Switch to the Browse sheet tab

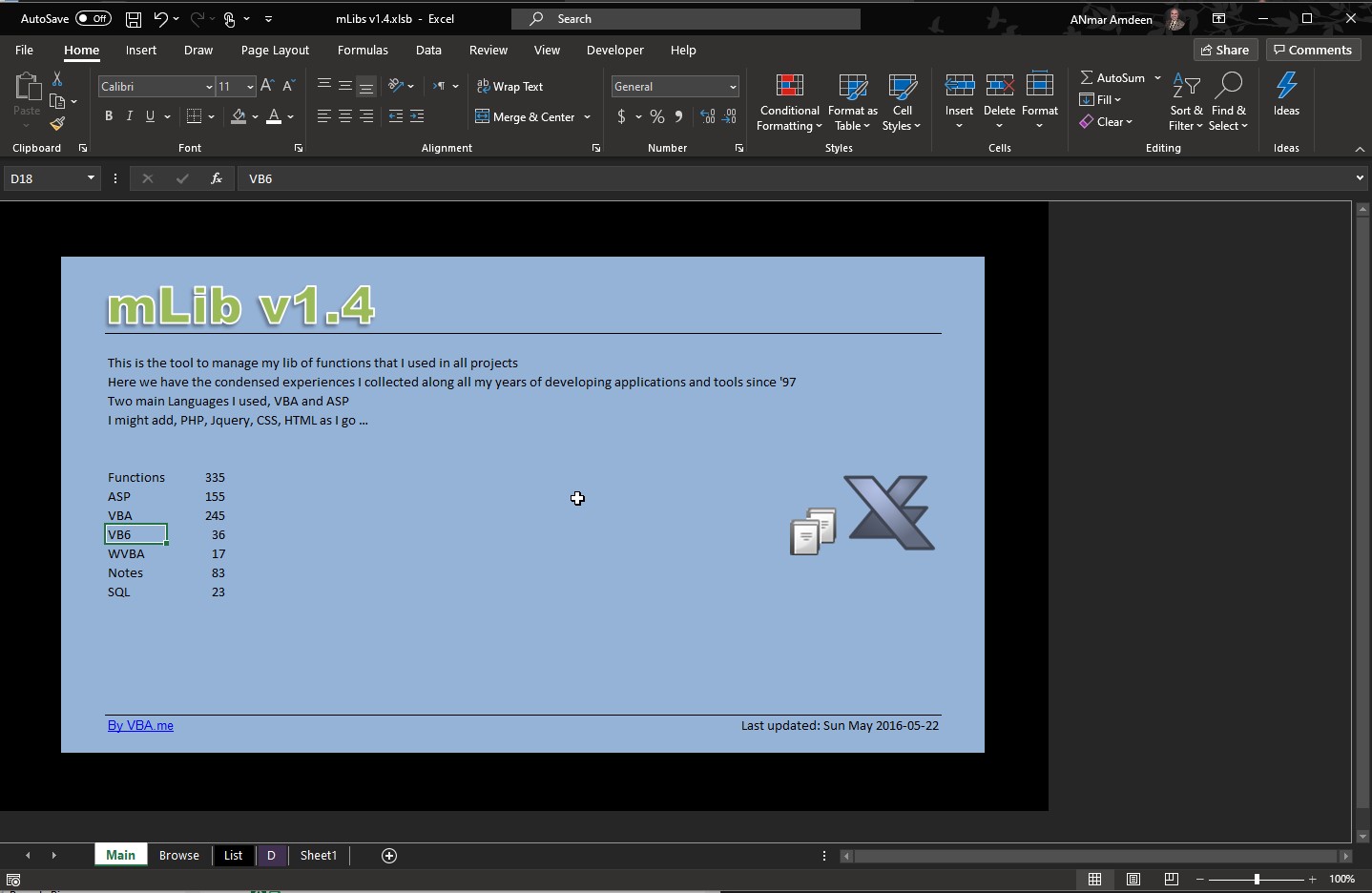pos(178,856)
